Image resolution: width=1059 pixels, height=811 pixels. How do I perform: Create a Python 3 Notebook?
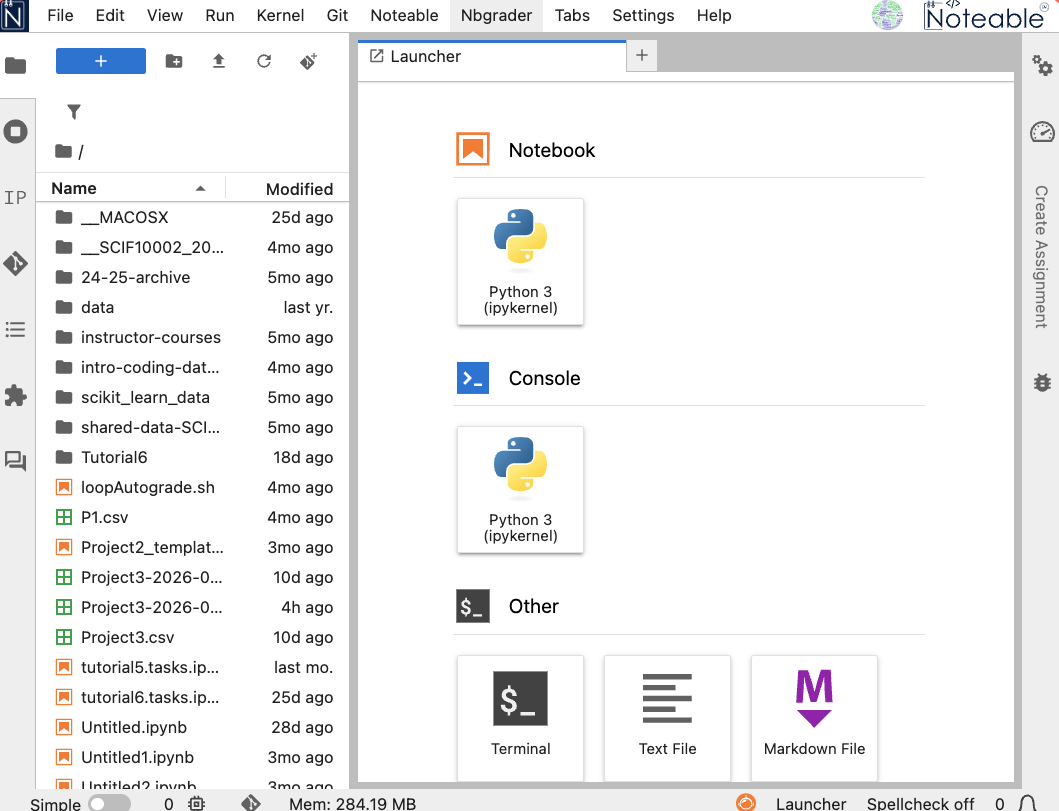tap(520, 261)
